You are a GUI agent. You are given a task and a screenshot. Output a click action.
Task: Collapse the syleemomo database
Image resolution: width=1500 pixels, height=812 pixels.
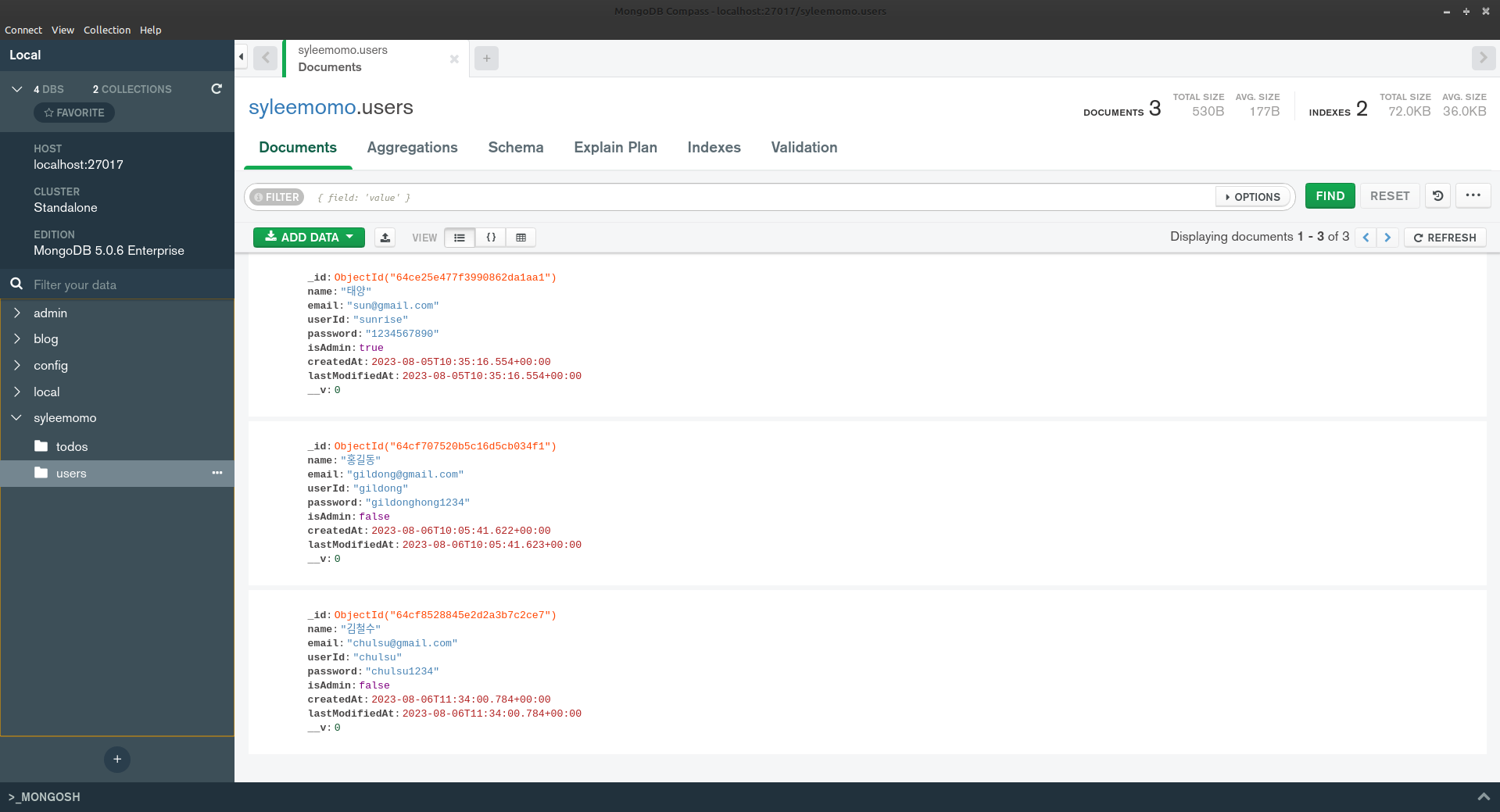pyautogui.click(x=16, y=417)
